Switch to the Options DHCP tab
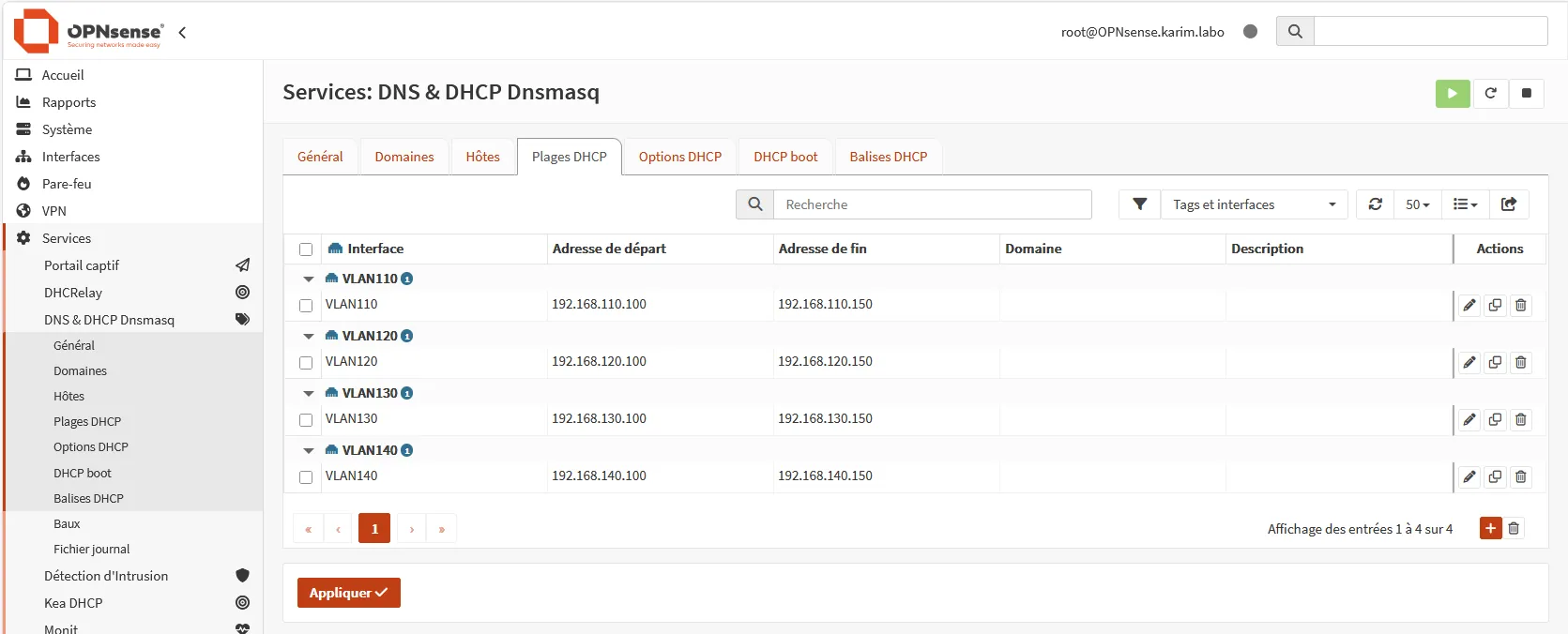 [x=680, y=157]
